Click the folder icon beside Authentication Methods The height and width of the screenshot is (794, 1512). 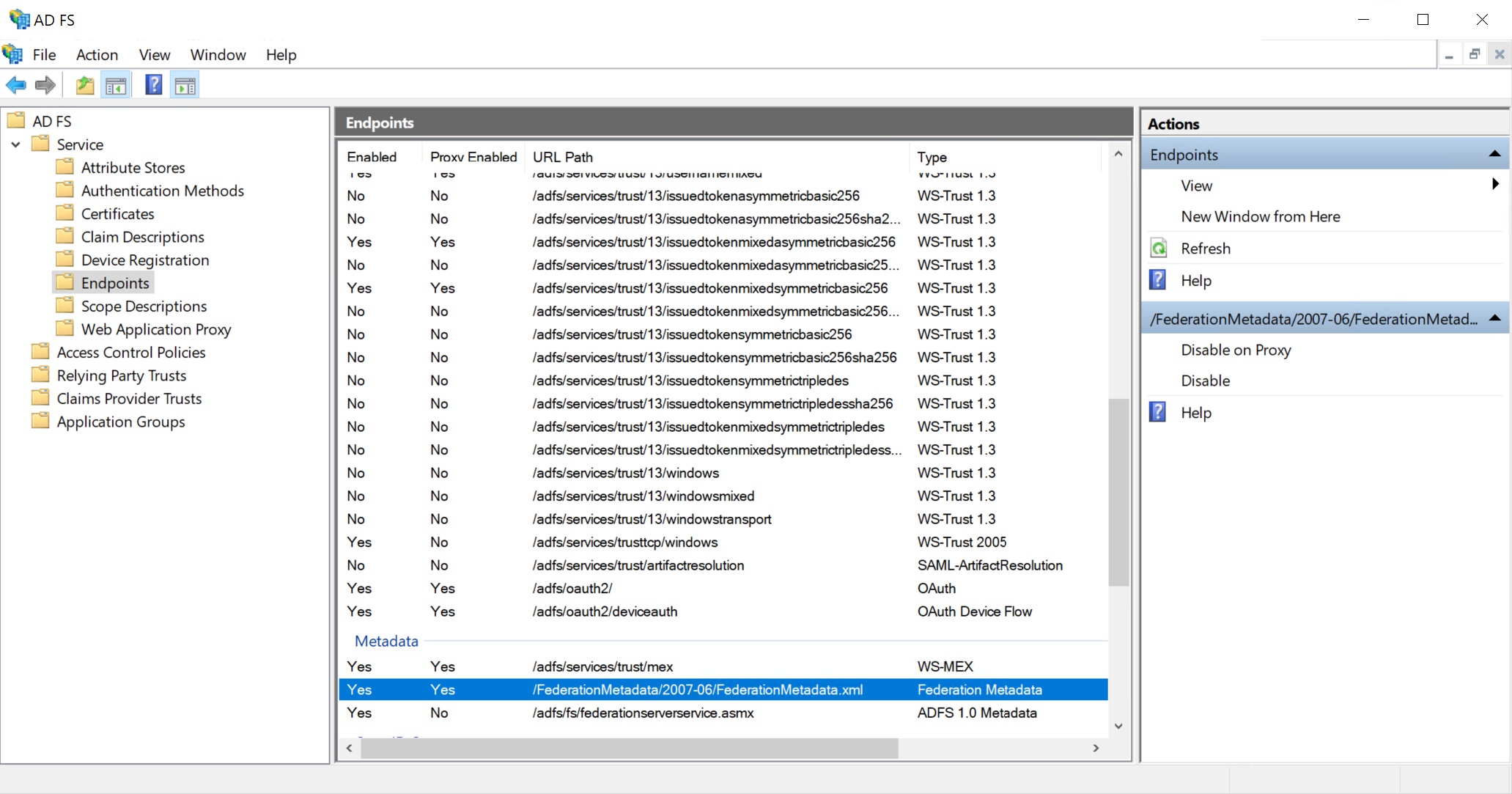[x=64, y=190]
